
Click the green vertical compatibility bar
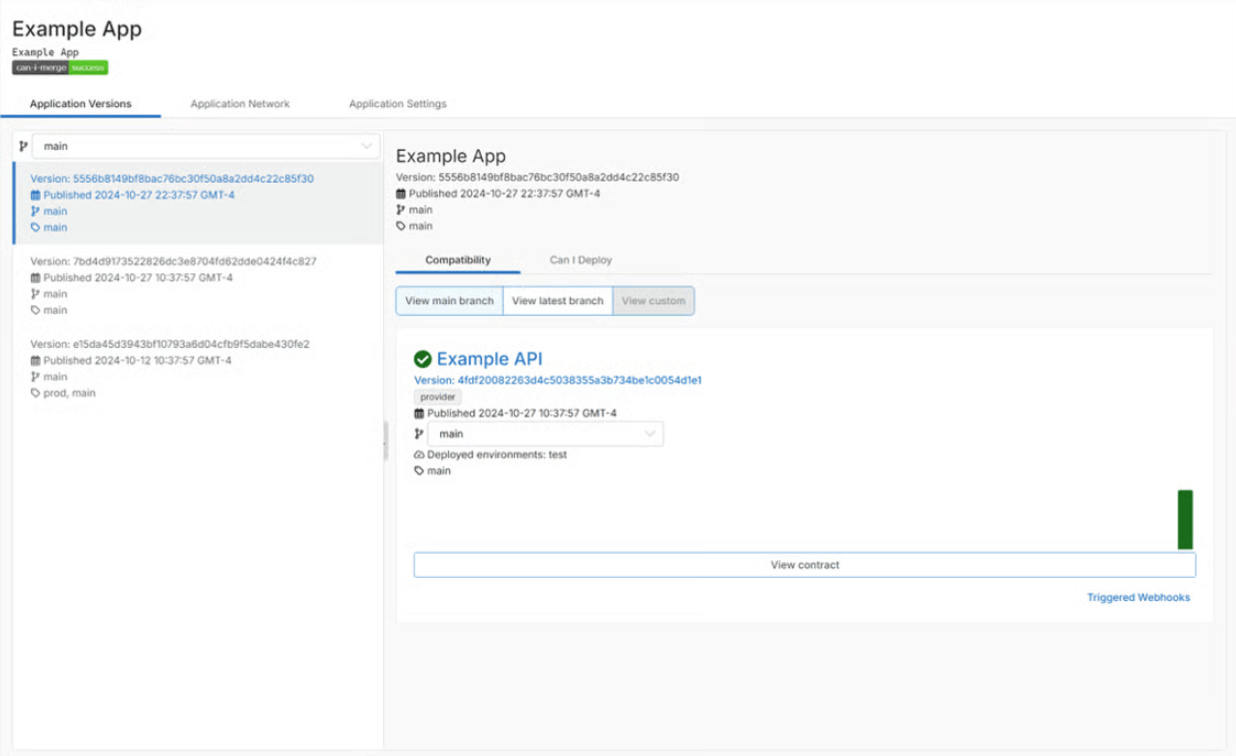(1184, 520)
